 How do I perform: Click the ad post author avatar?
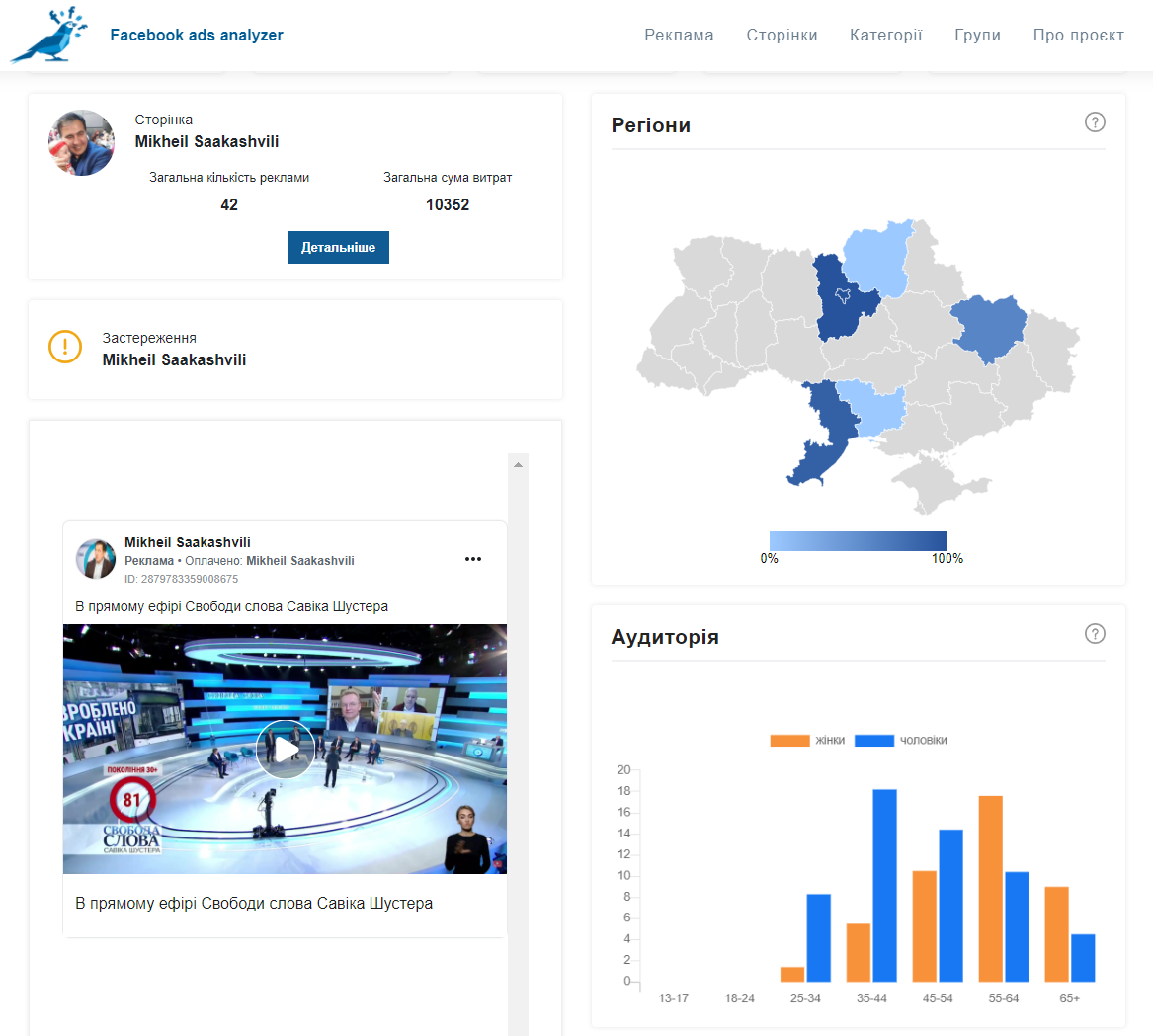tap(96, 559)
